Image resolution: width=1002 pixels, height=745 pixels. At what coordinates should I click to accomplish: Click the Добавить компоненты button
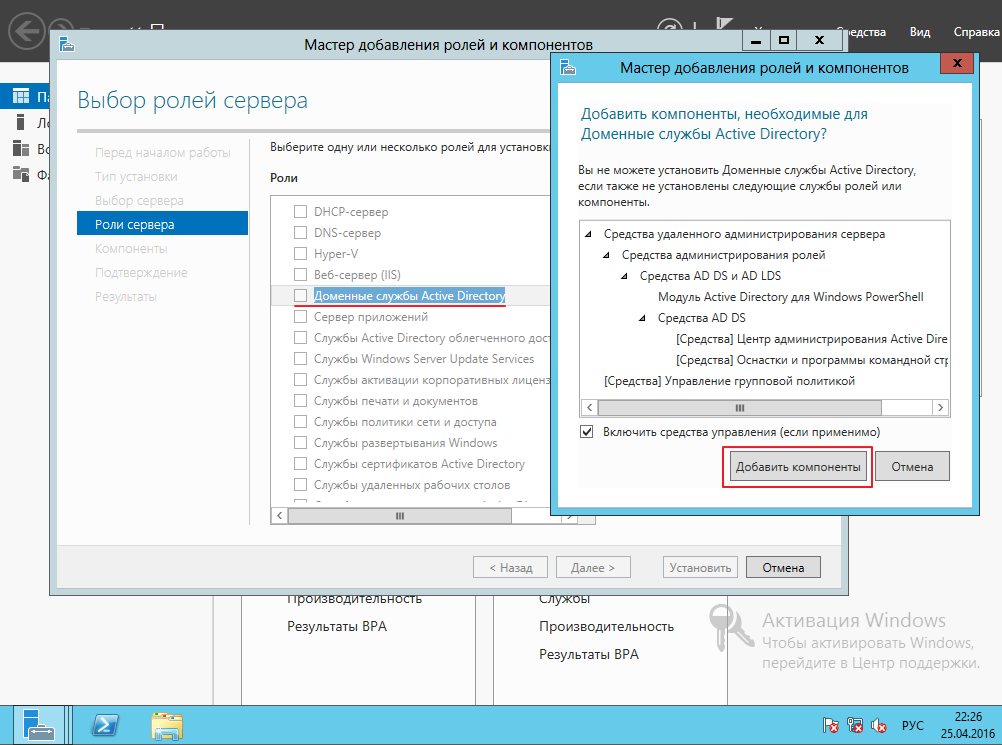point(797,467)
